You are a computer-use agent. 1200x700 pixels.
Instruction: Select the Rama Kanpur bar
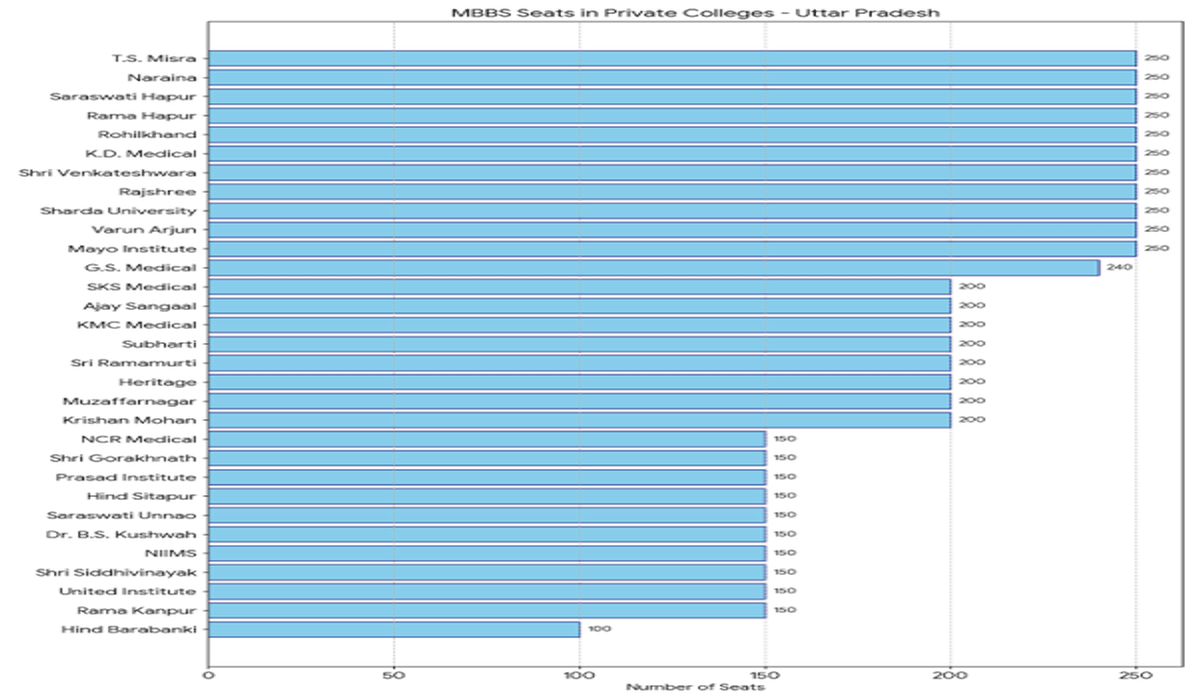(487, 610)
